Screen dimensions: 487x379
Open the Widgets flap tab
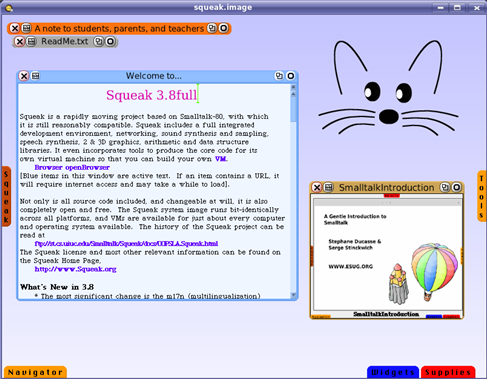pos(393,372)
